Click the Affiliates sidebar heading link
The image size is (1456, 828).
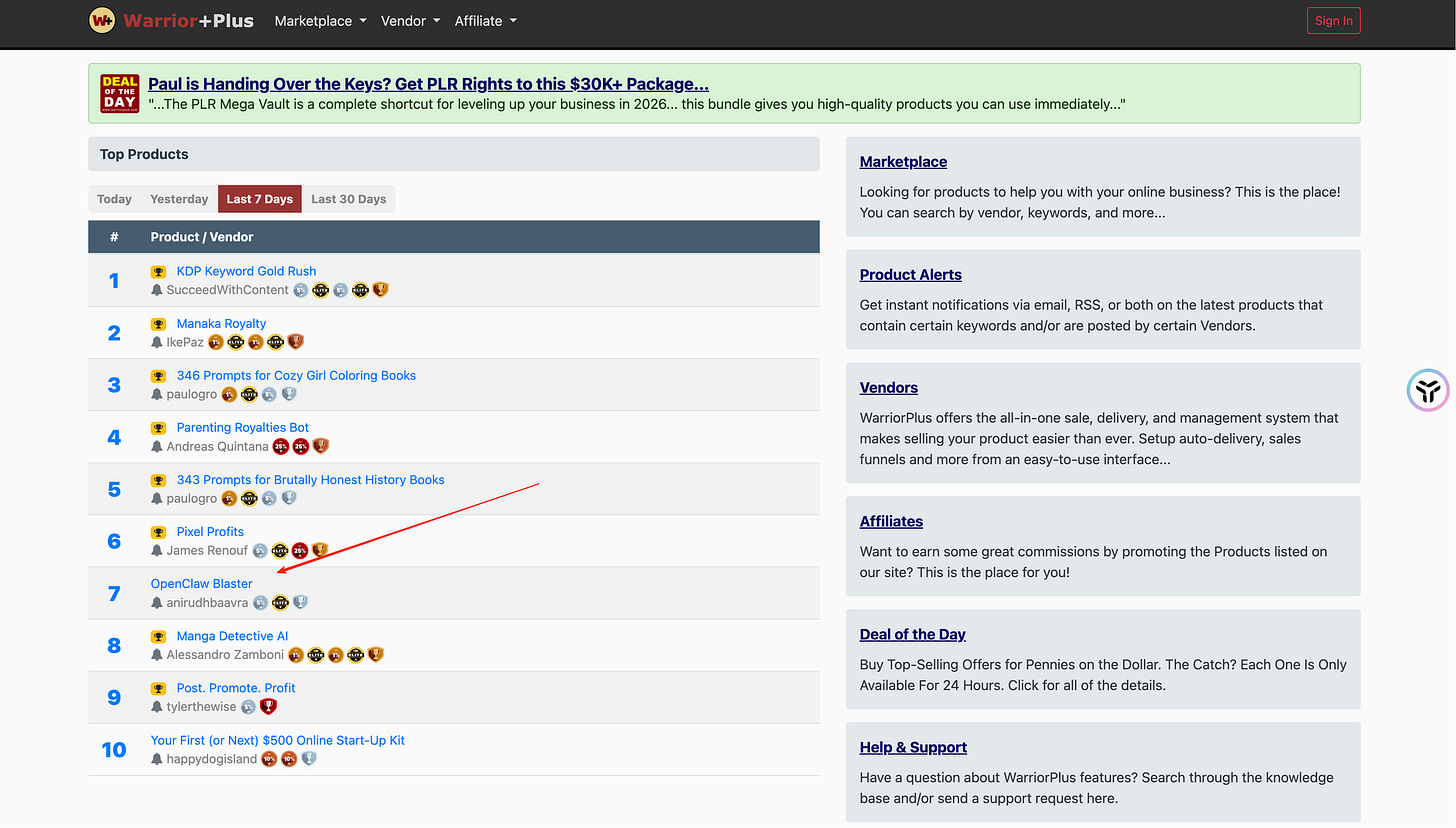891,522
